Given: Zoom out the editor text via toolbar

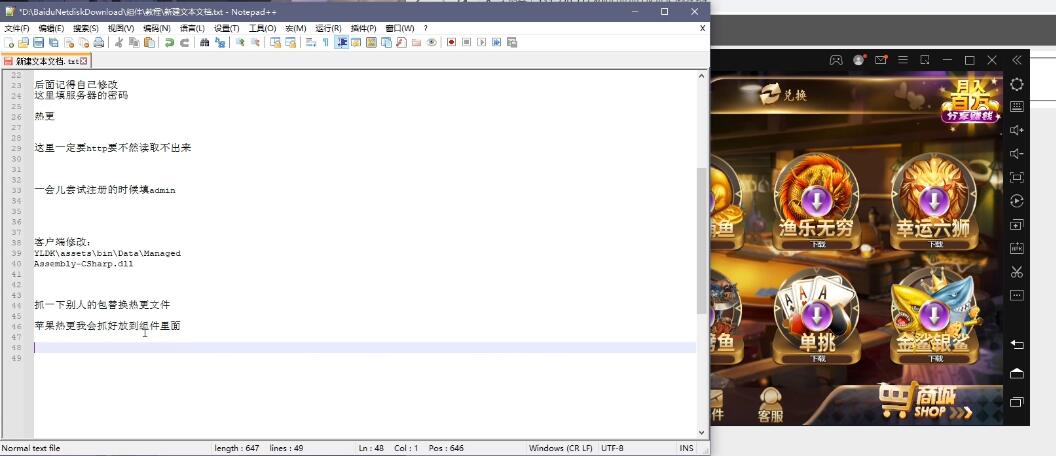Looking at the screenshot, I should [255, 42].
